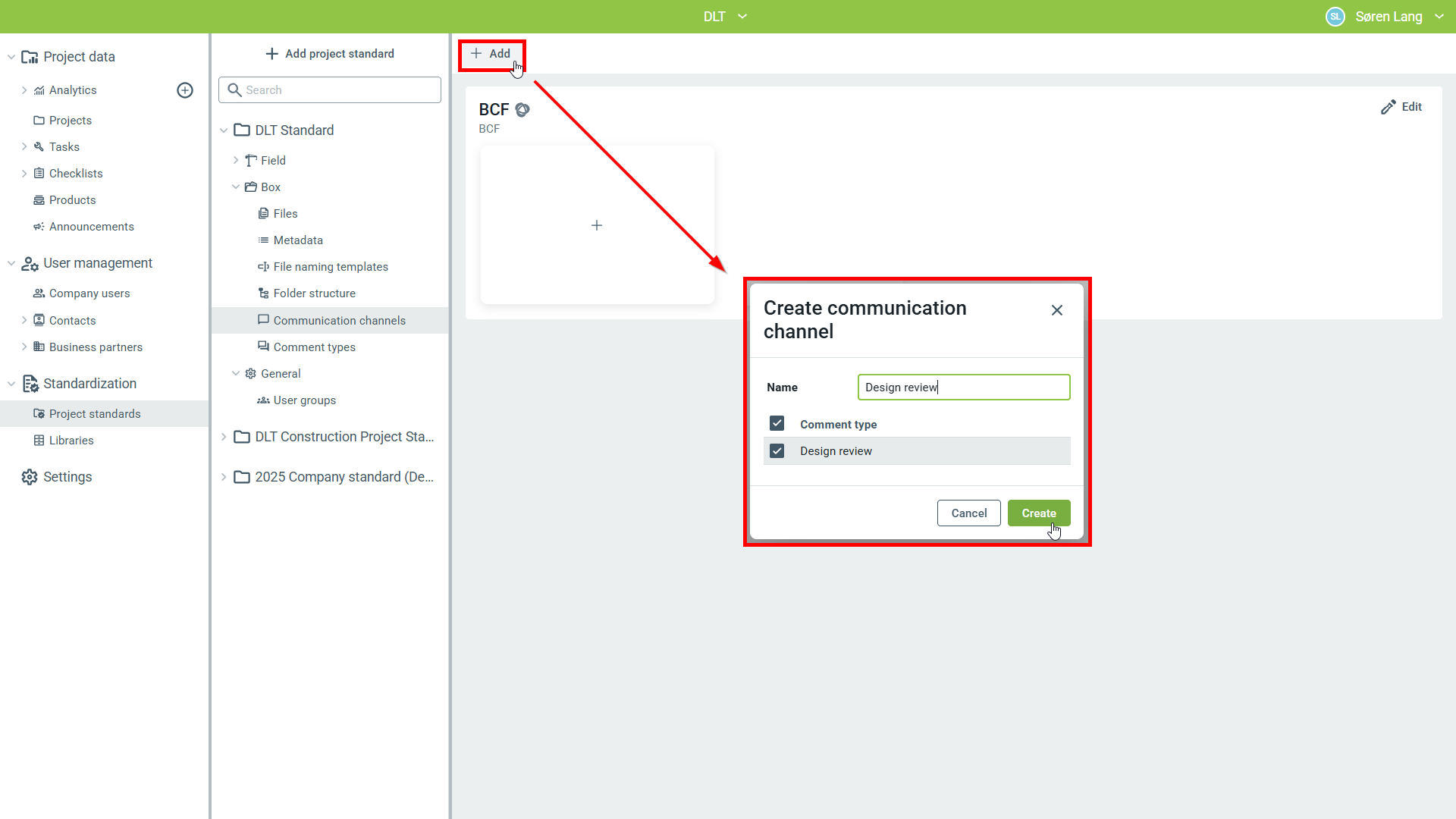Viewport: 1456px width, 819px height.
Task: Open the Settings gear in the sidebar
Action: 30,477
